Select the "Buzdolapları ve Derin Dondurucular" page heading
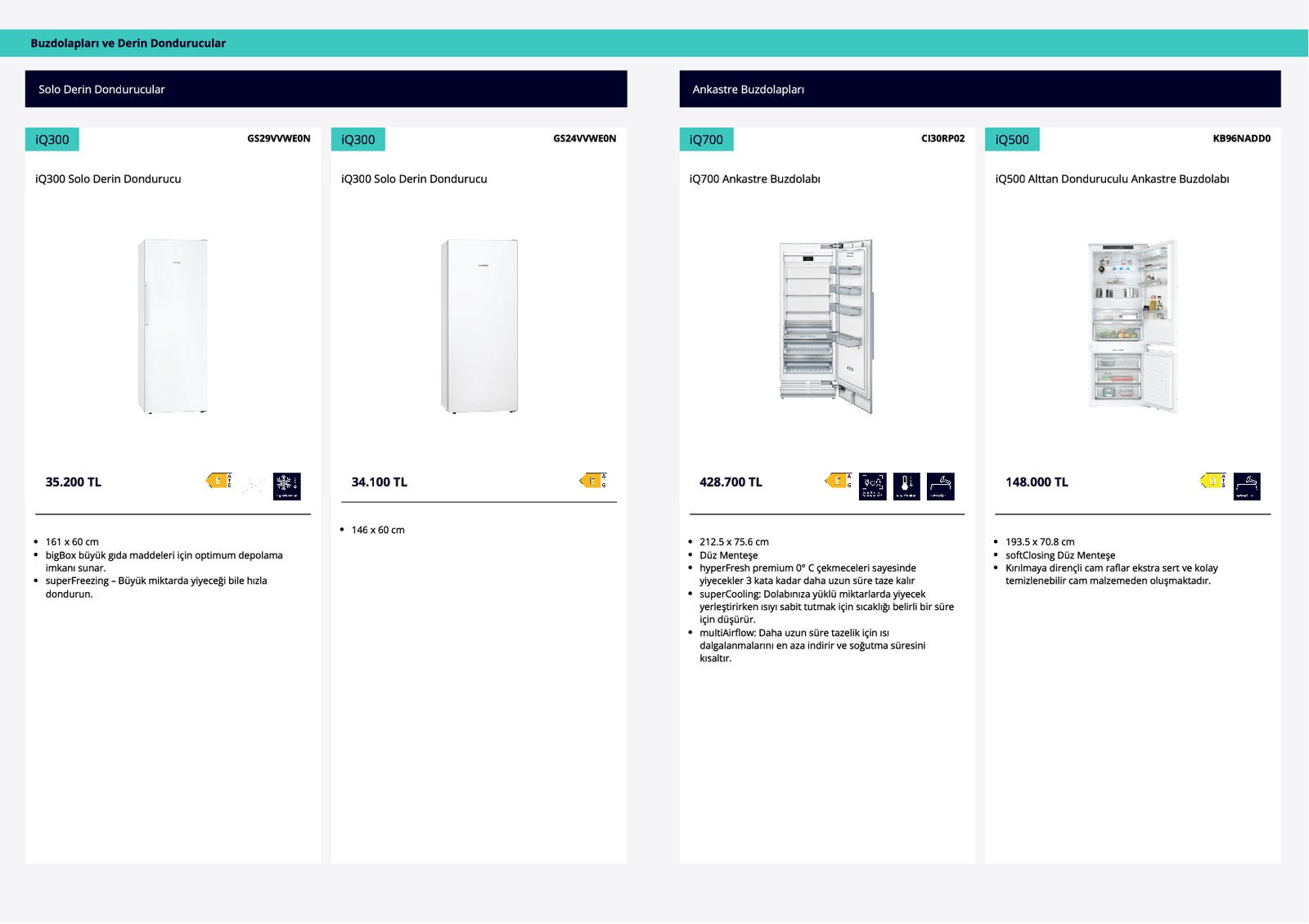Viewport: 1309px width, 924px height. click(x=128, y=43)
